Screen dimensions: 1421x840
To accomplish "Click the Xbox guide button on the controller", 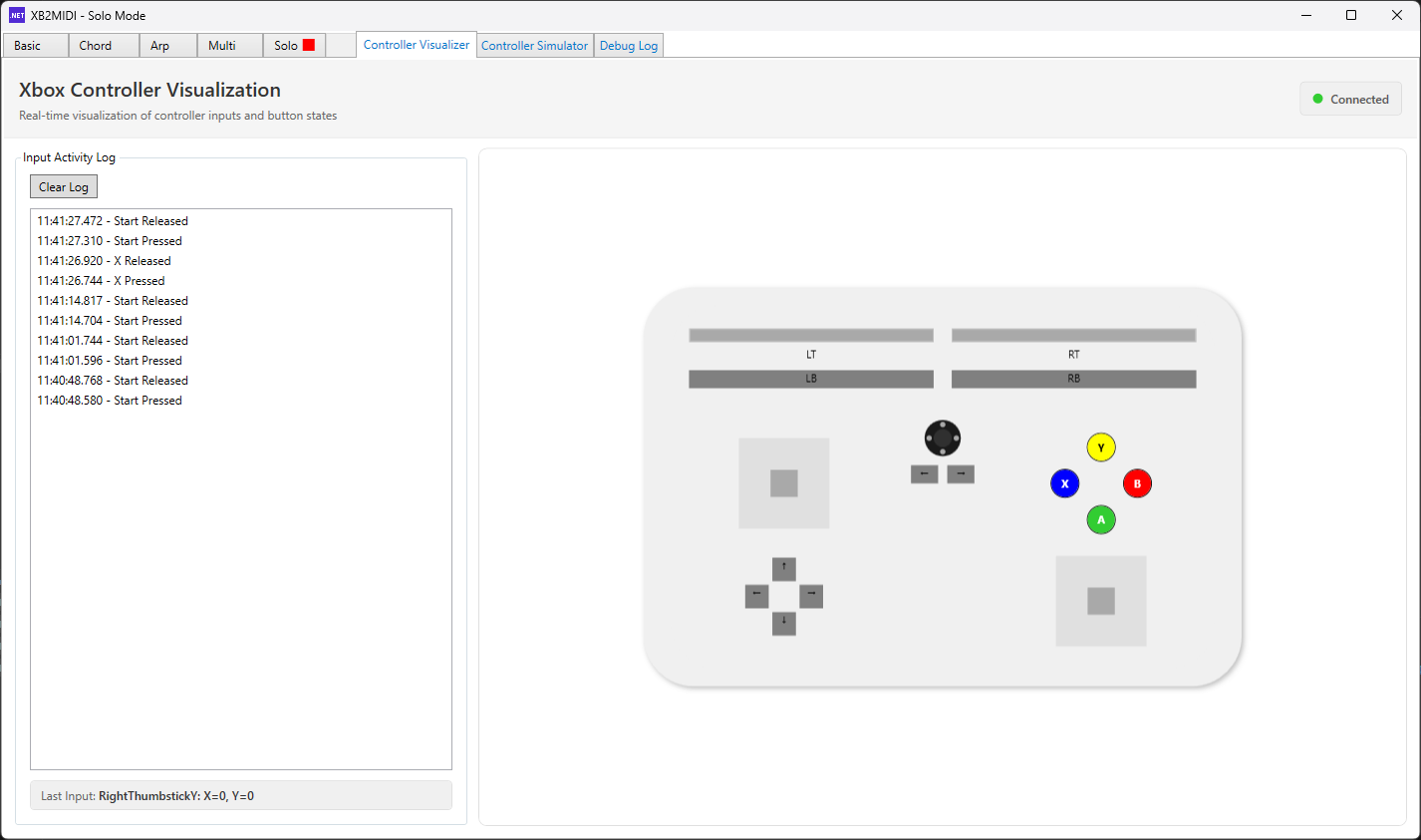I will [943, 437].
